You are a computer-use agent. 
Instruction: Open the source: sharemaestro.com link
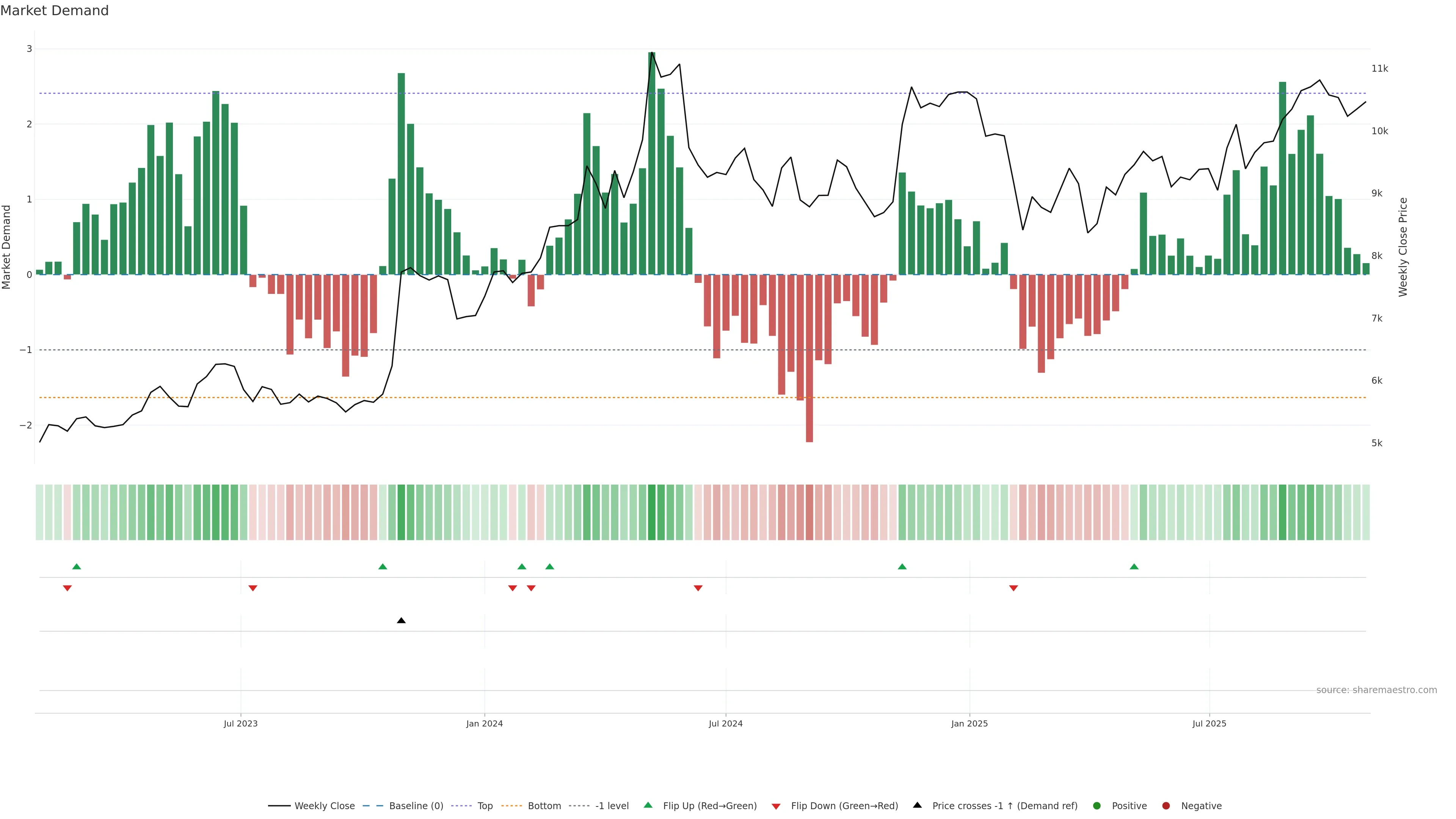1376,690
